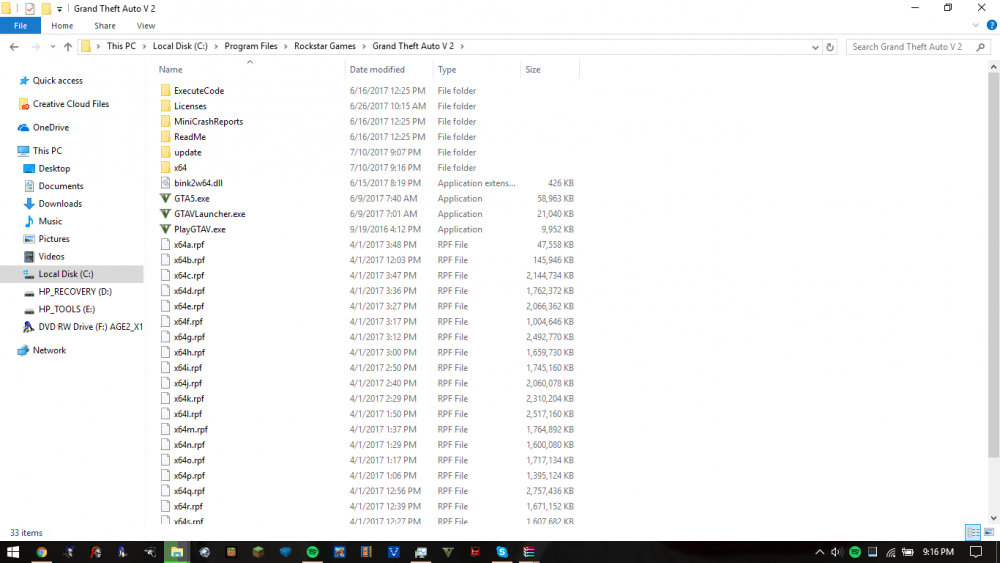The image size is (1000, 563).
Task: Select the x64a.rpf file icon
Action: [x=165, y=244]
